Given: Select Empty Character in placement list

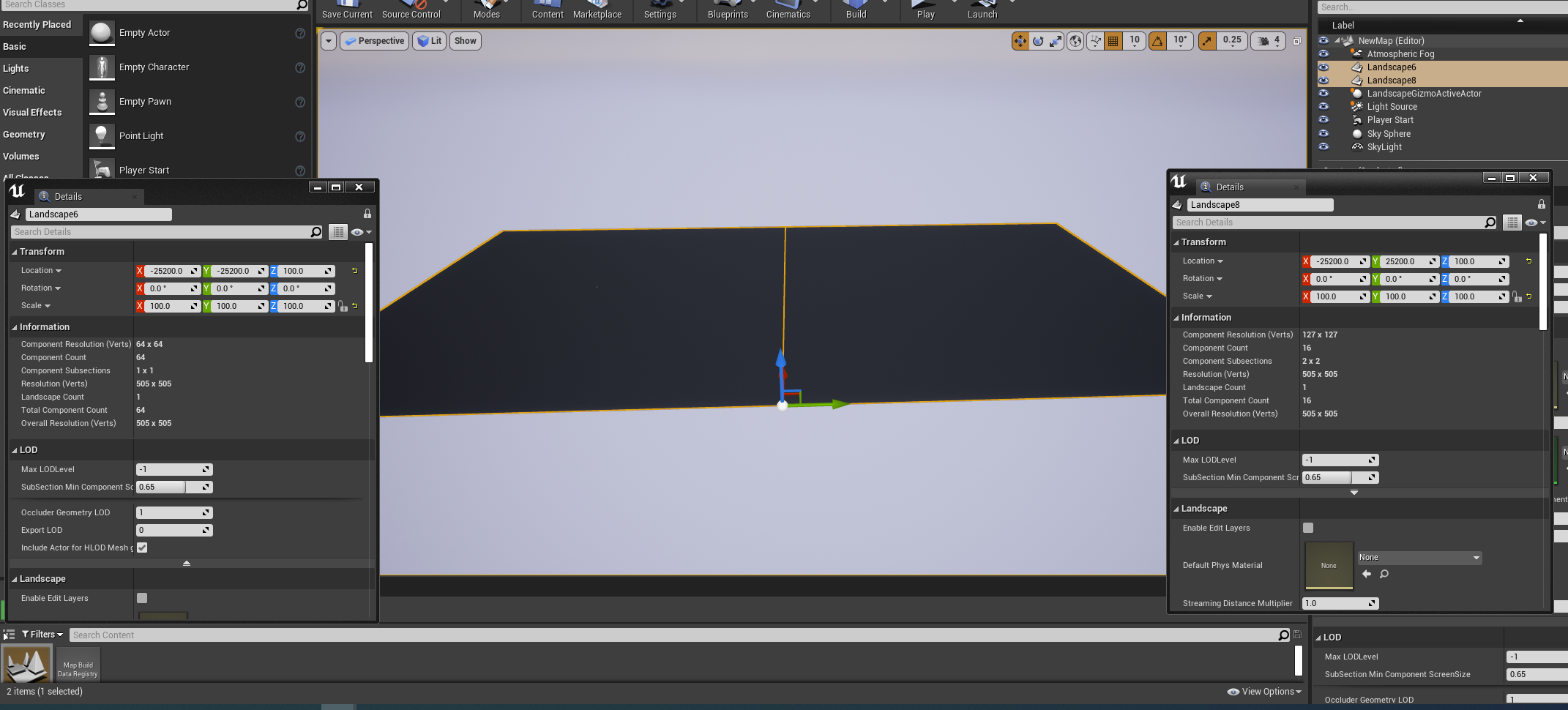Looking at the screenshot, I should 197,67.
